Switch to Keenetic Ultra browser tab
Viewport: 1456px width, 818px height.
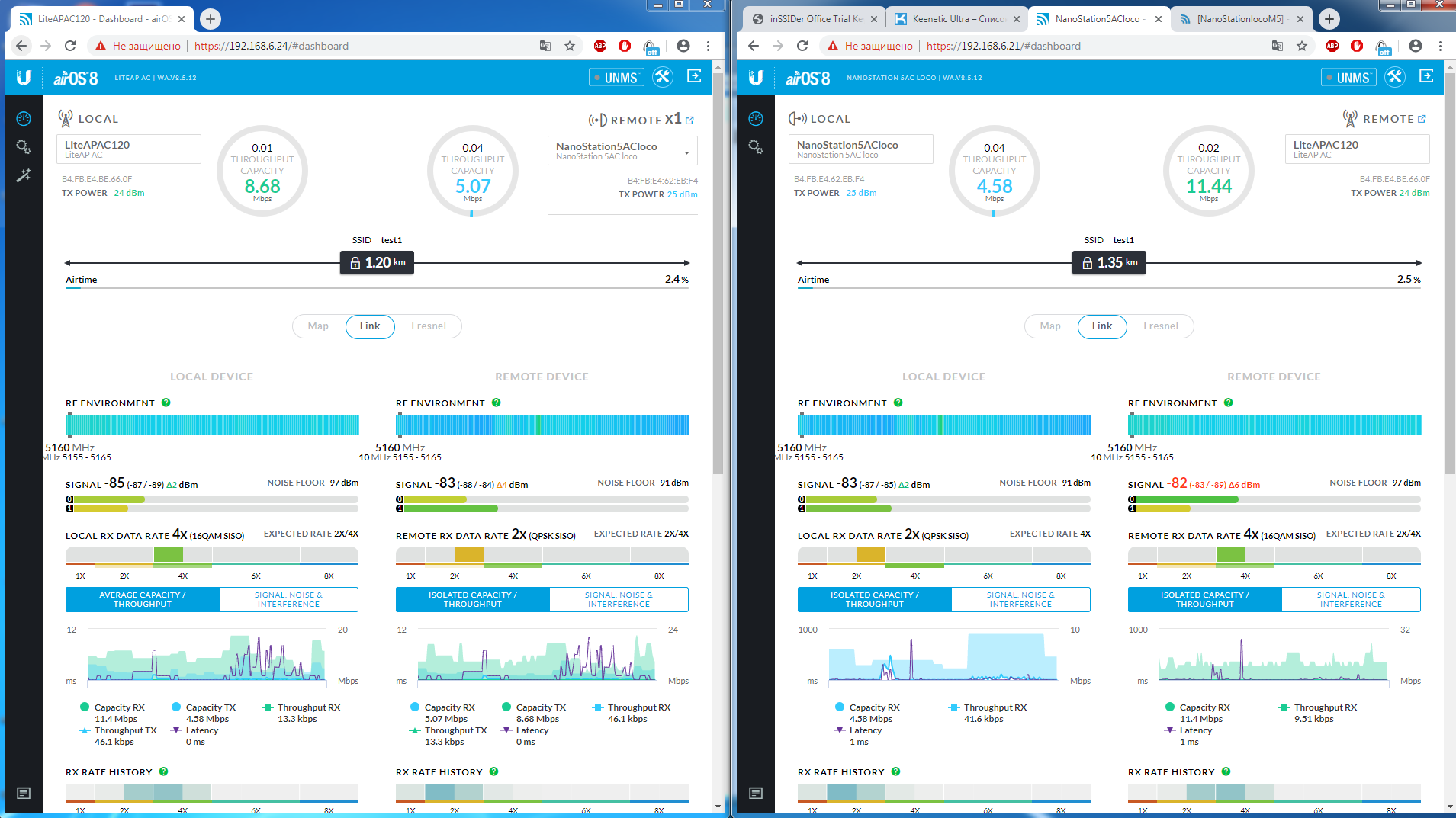[x=957, y=19]
